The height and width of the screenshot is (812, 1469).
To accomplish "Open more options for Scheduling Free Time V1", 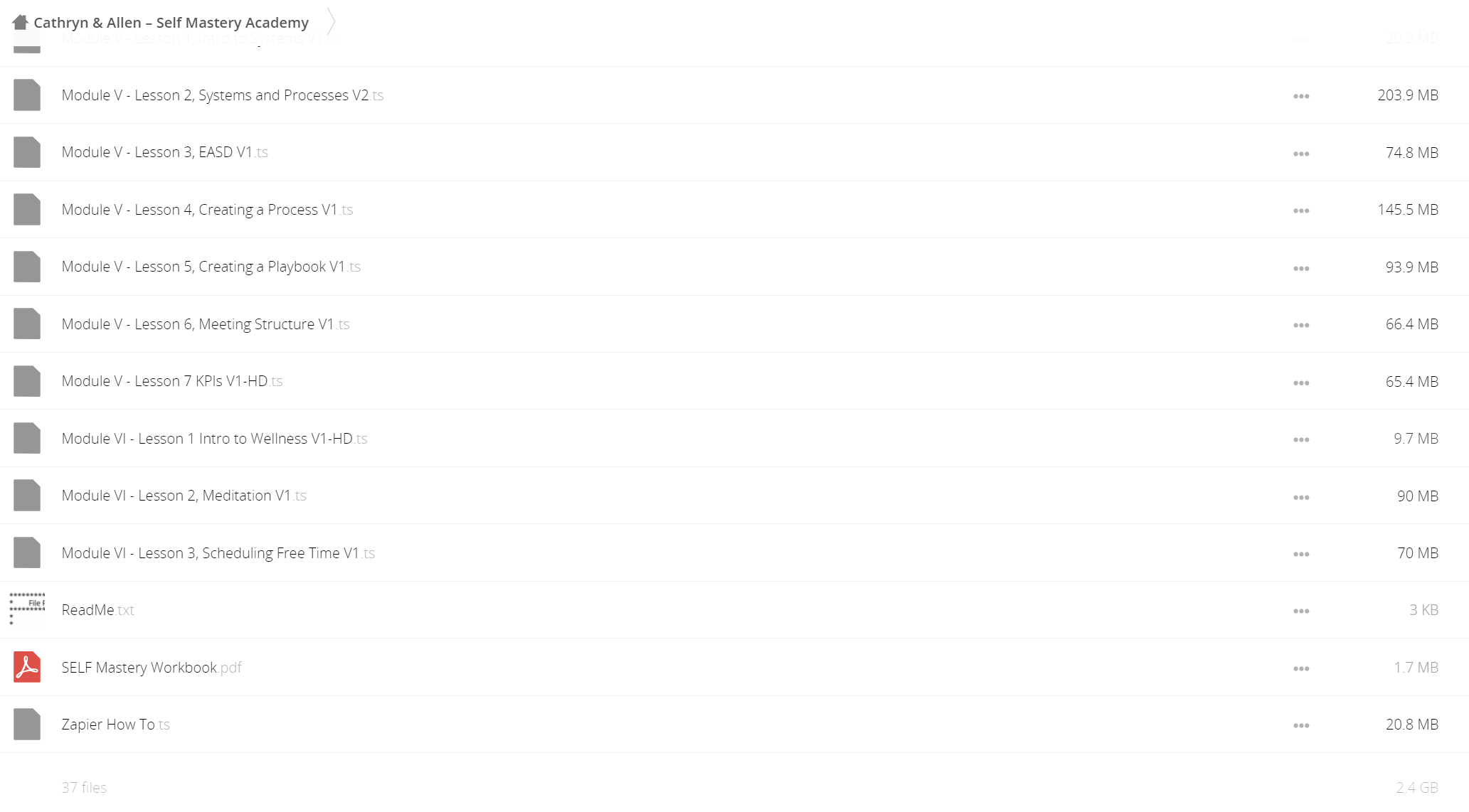I will pyautogui.click(x=1301, y=554).
